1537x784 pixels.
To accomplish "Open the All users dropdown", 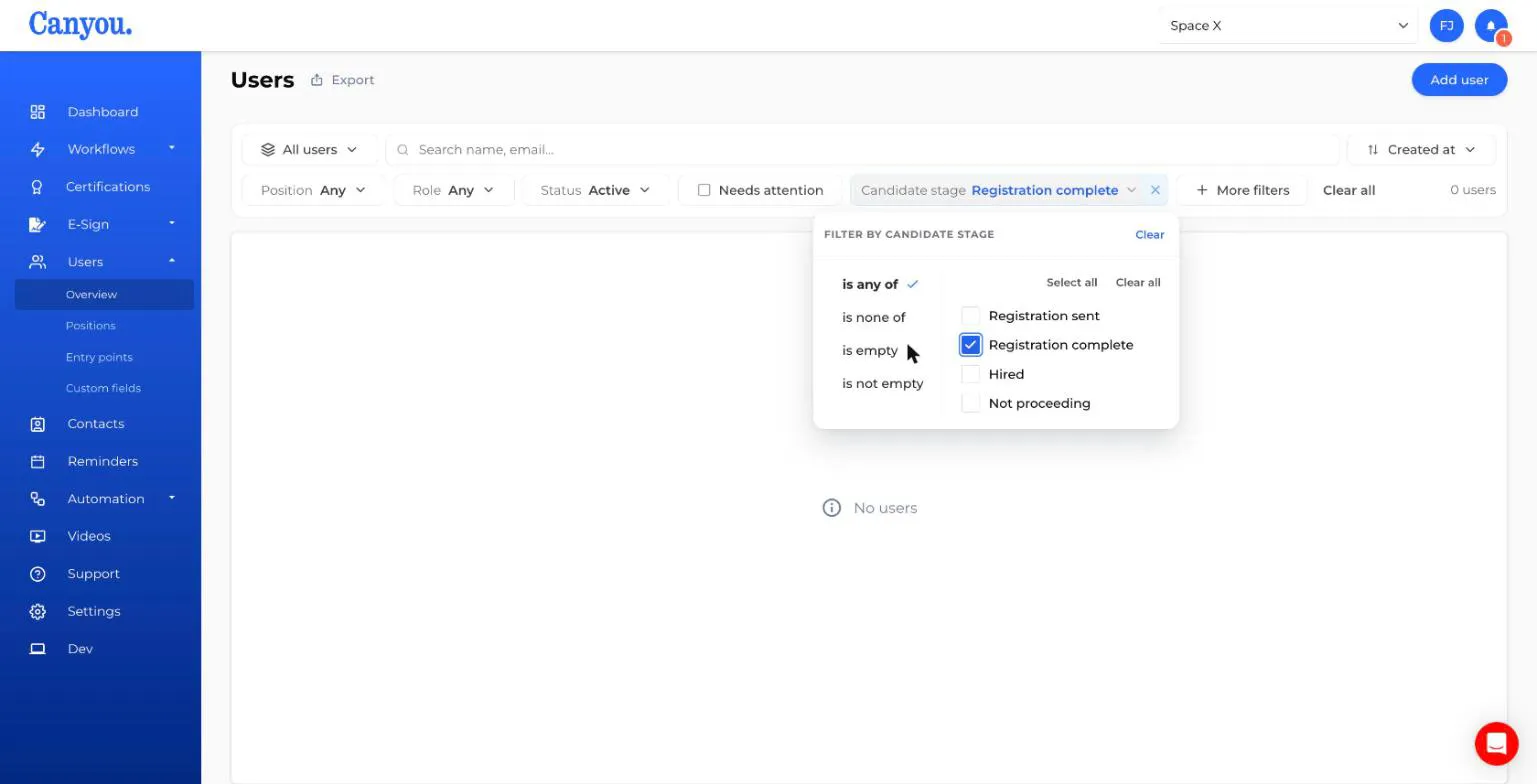I will 310,150.
